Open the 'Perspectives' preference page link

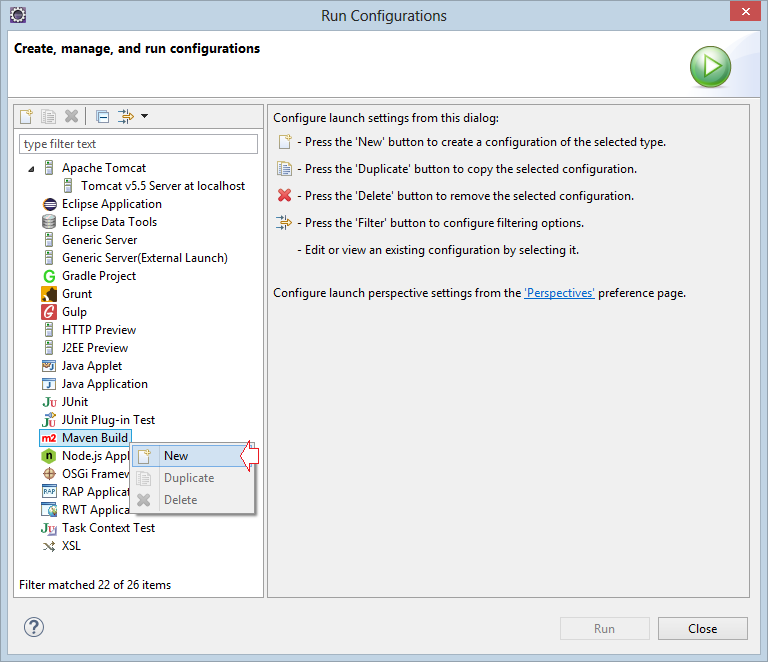point(559,293)
